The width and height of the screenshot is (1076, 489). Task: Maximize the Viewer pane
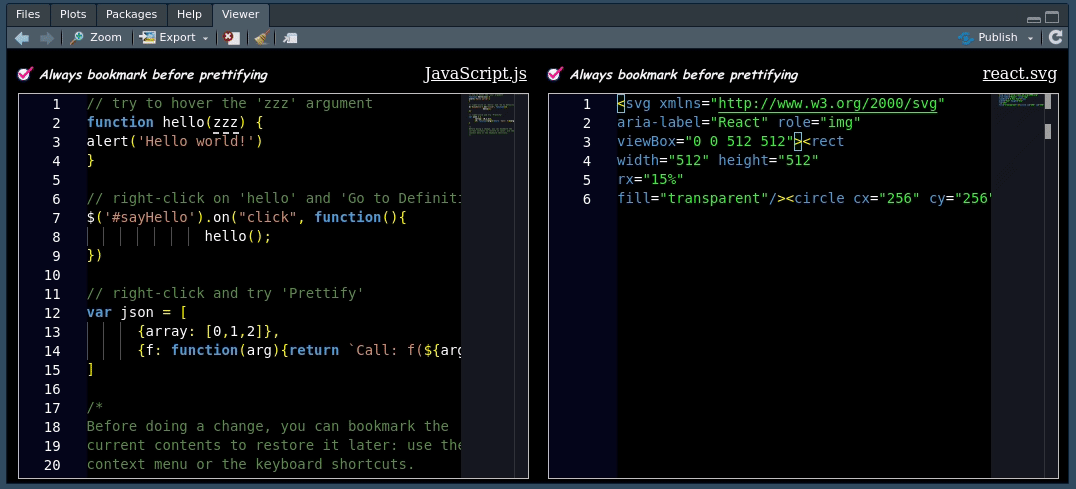[1051, 17]
